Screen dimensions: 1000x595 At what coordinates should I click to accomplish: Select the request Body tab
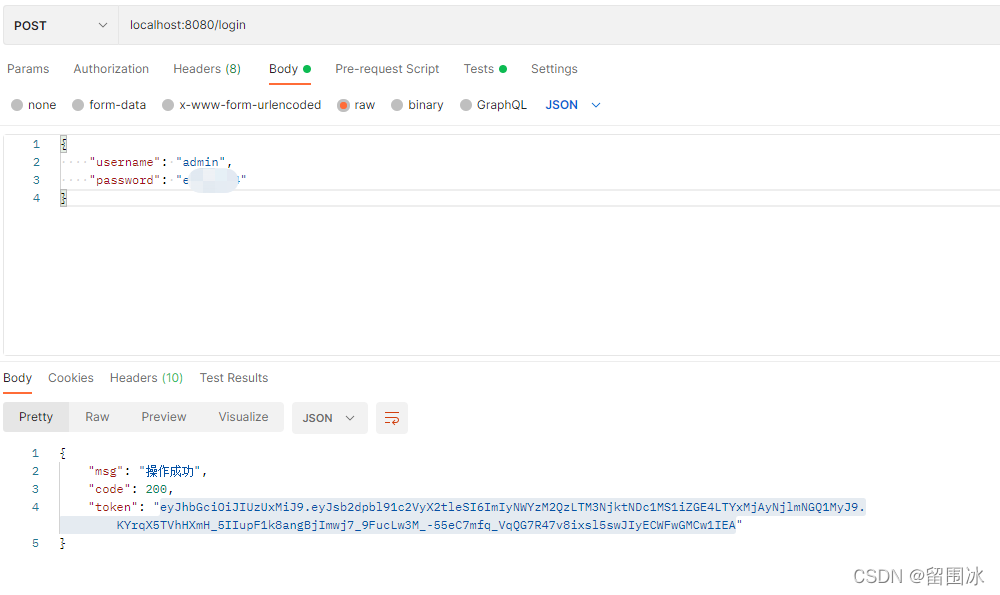290,69
